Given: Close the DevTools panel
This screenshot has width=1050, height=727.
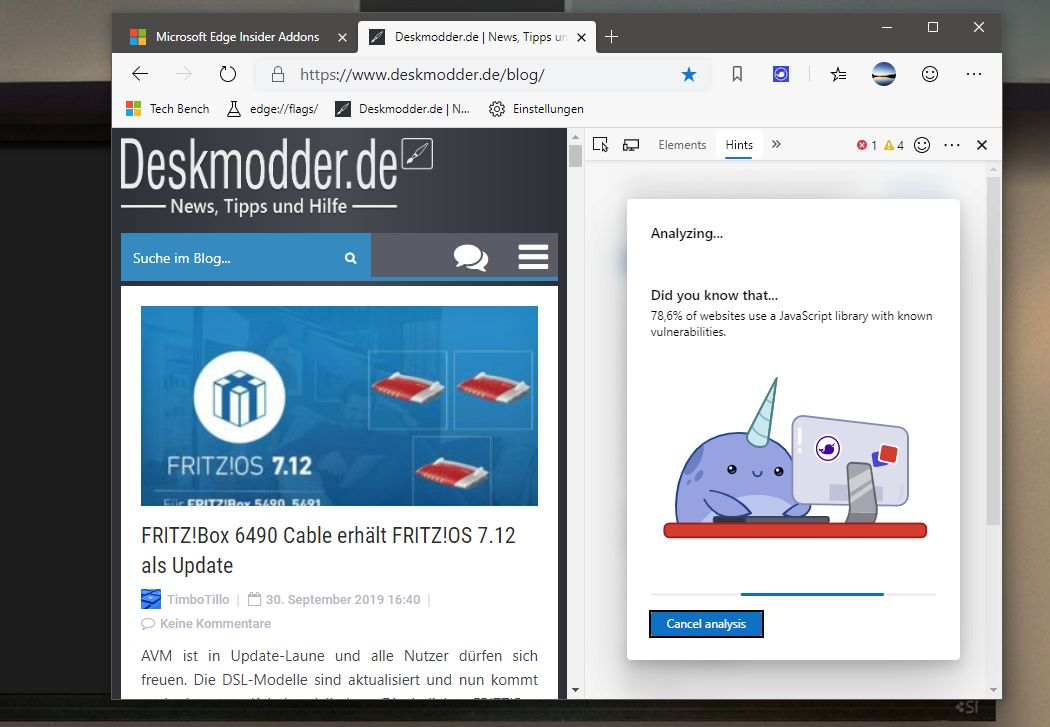Looking at the screenshot, I should (982, 145).
